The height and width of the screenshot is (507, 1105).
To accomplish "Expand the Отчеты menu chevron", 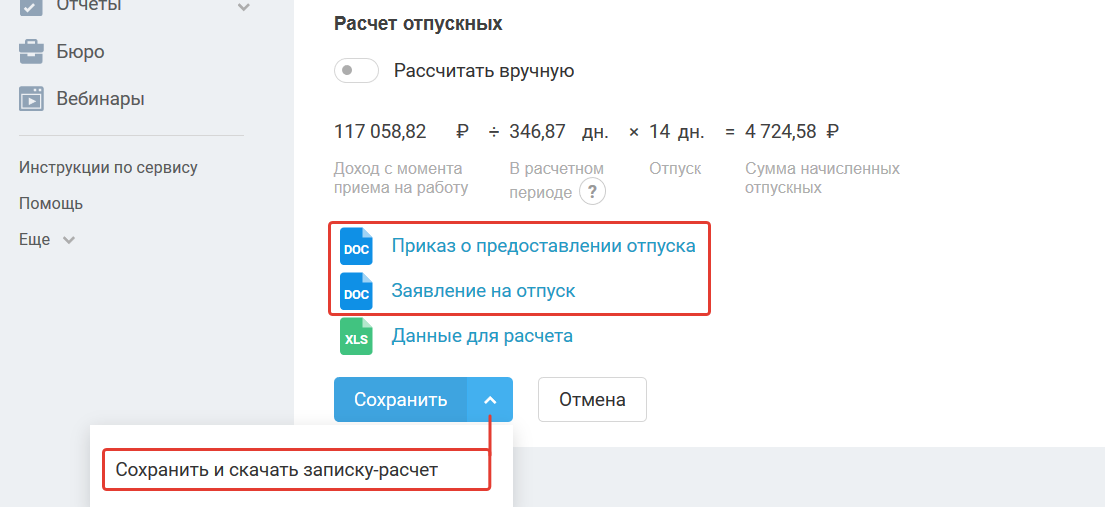I will coord(244,7).
